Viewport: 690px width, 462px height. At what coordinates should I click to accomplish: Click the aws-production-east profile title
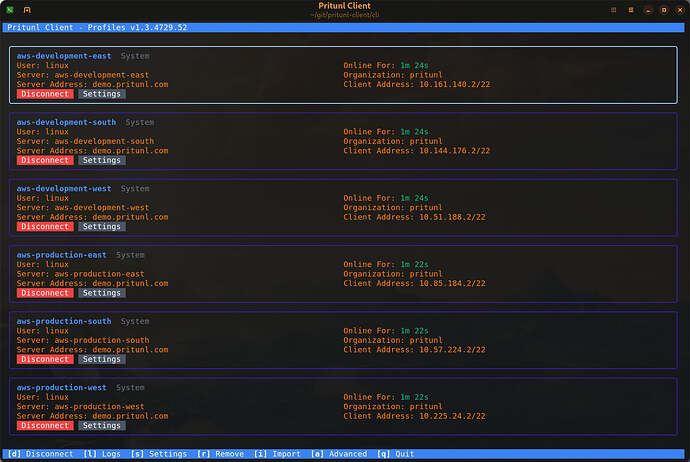[x=62, y=255]
